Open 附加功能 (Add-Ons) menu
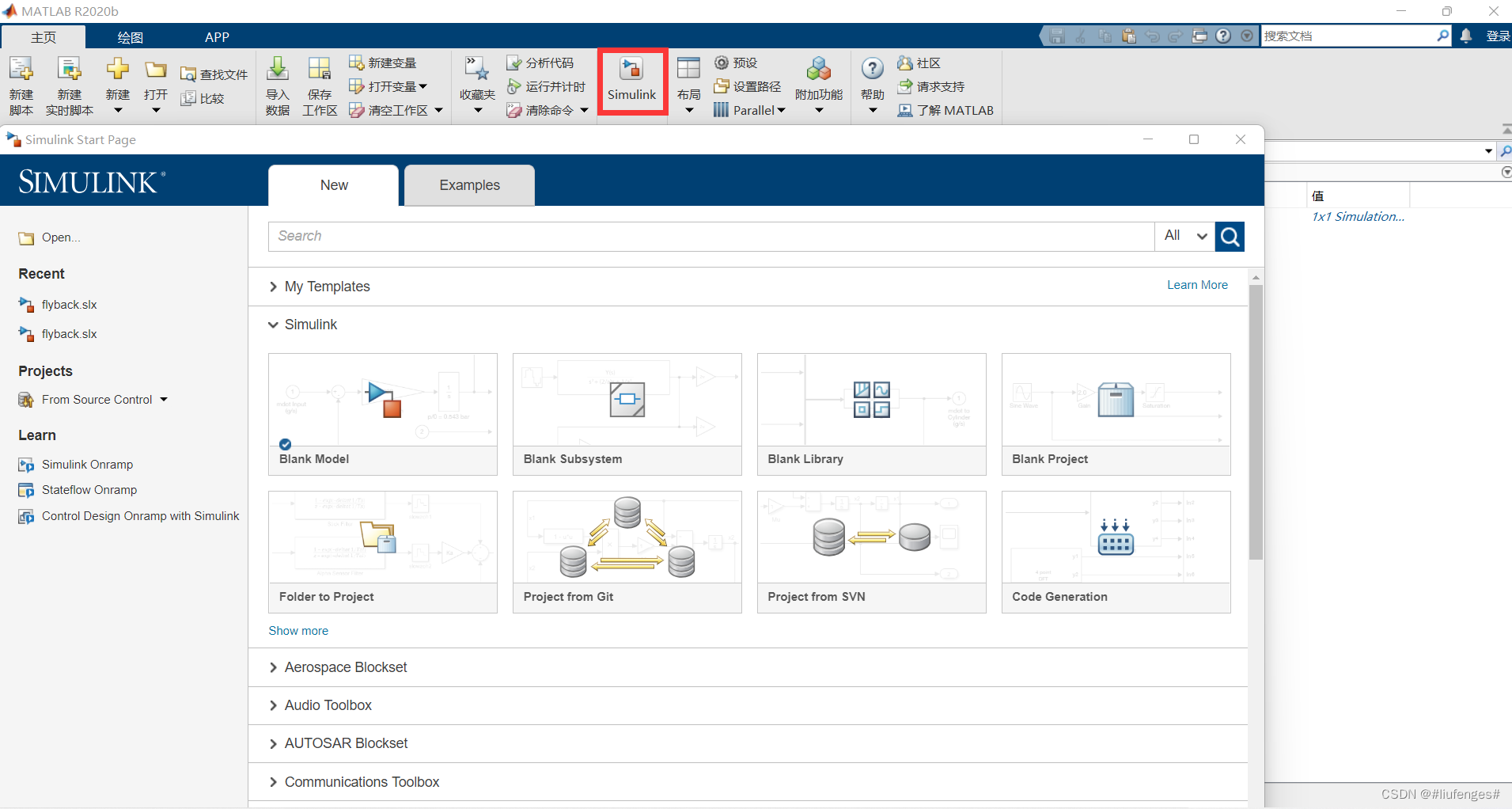 819,85
